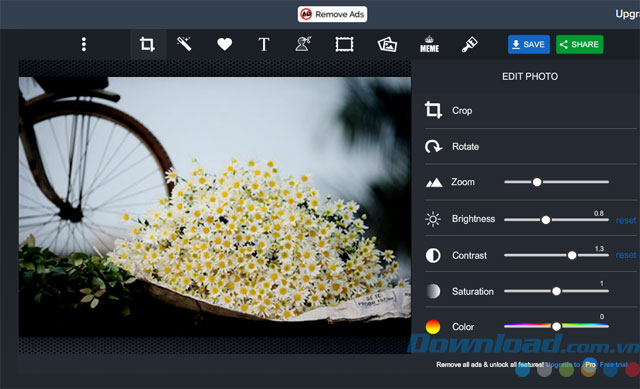
Task: Open the frames rectangle tool
Action: coord(344,44)
